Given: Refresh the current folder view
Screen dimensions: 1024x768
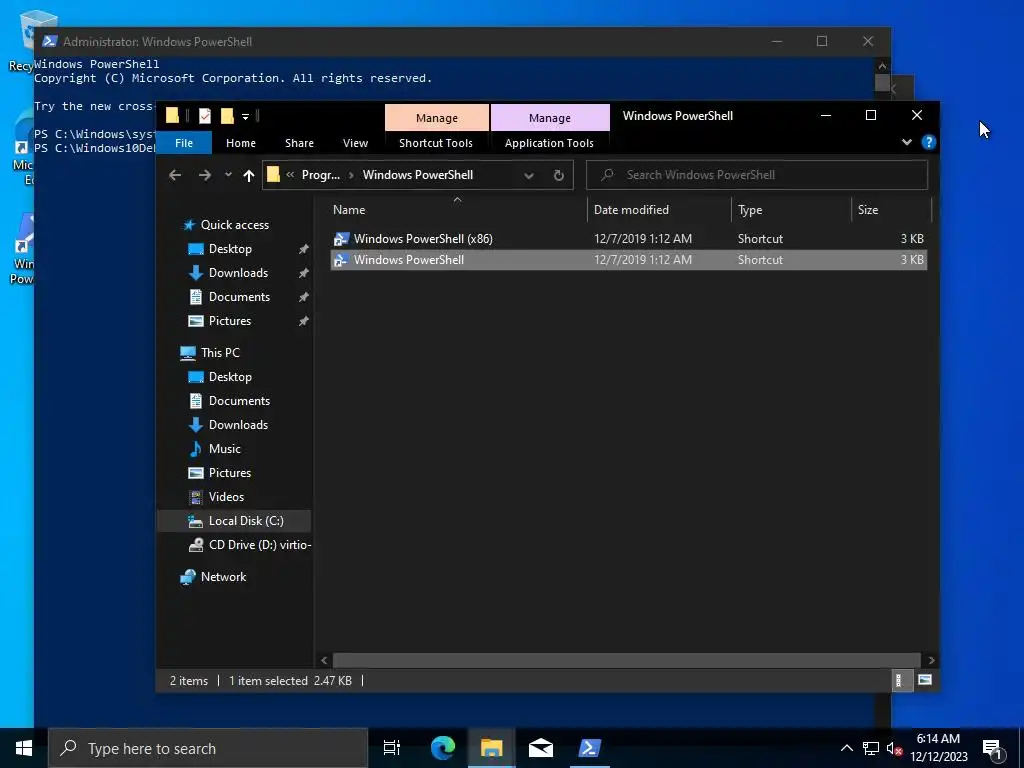Looking at the screenshot, I should point(558,175).
